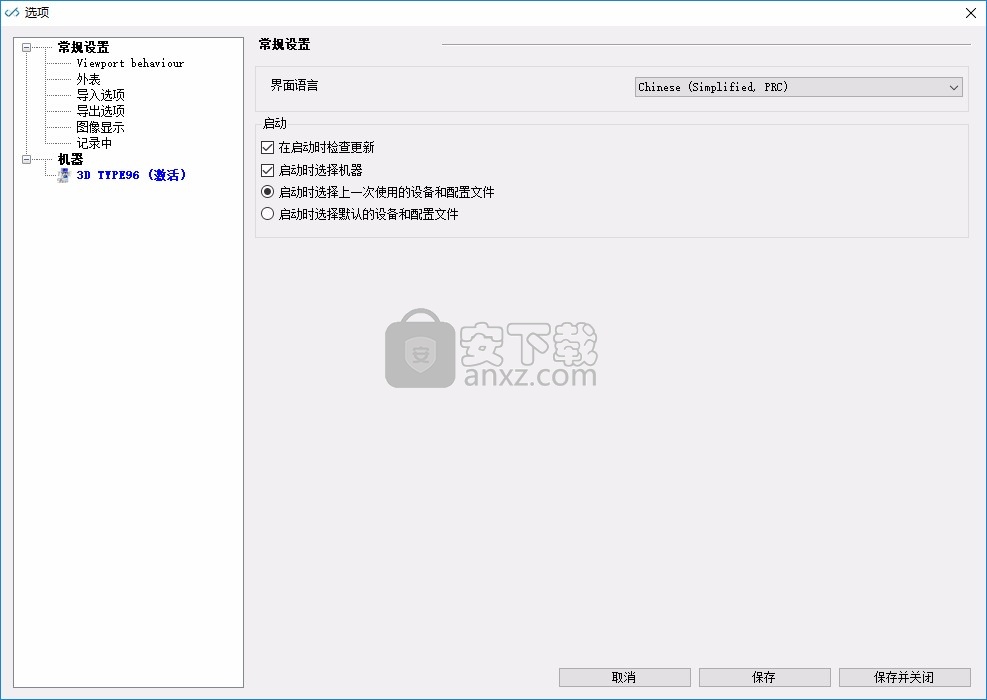Click the 3D TYPE96 machine icon

[63, 175]
